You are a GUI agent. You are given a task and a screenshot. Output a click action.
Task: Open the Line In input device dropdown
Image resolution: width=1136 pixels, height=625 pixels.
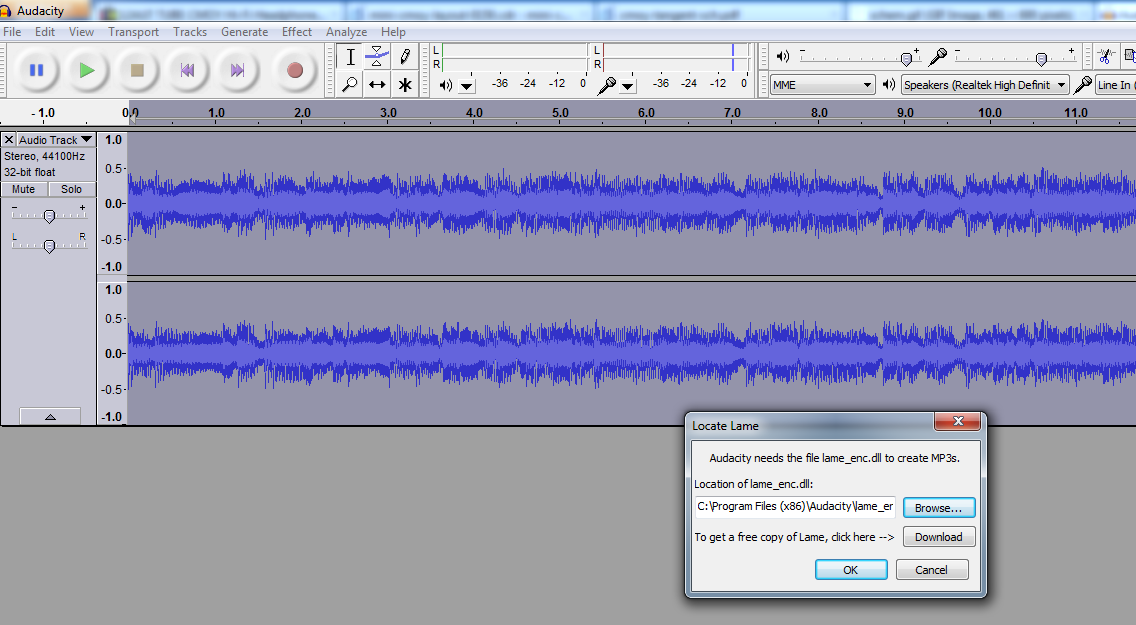(x=1116, y=85)
